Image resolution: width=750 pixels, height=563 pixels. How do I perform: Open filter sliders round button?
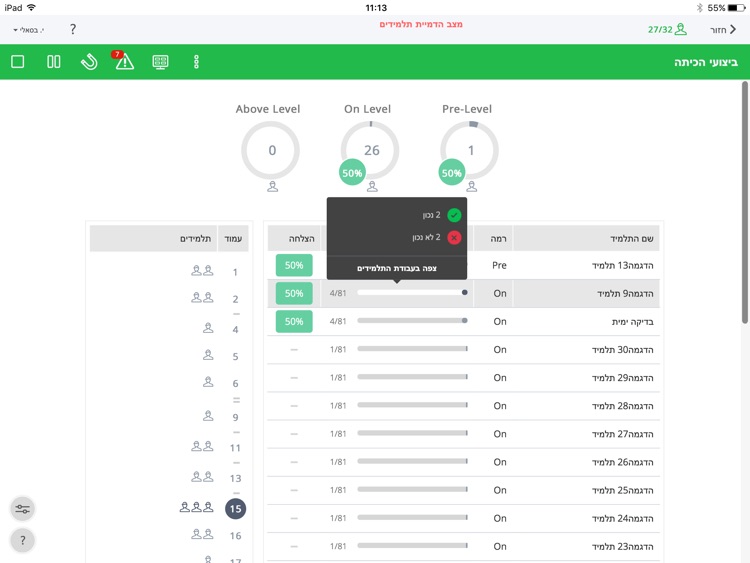(x=22, y=509)
